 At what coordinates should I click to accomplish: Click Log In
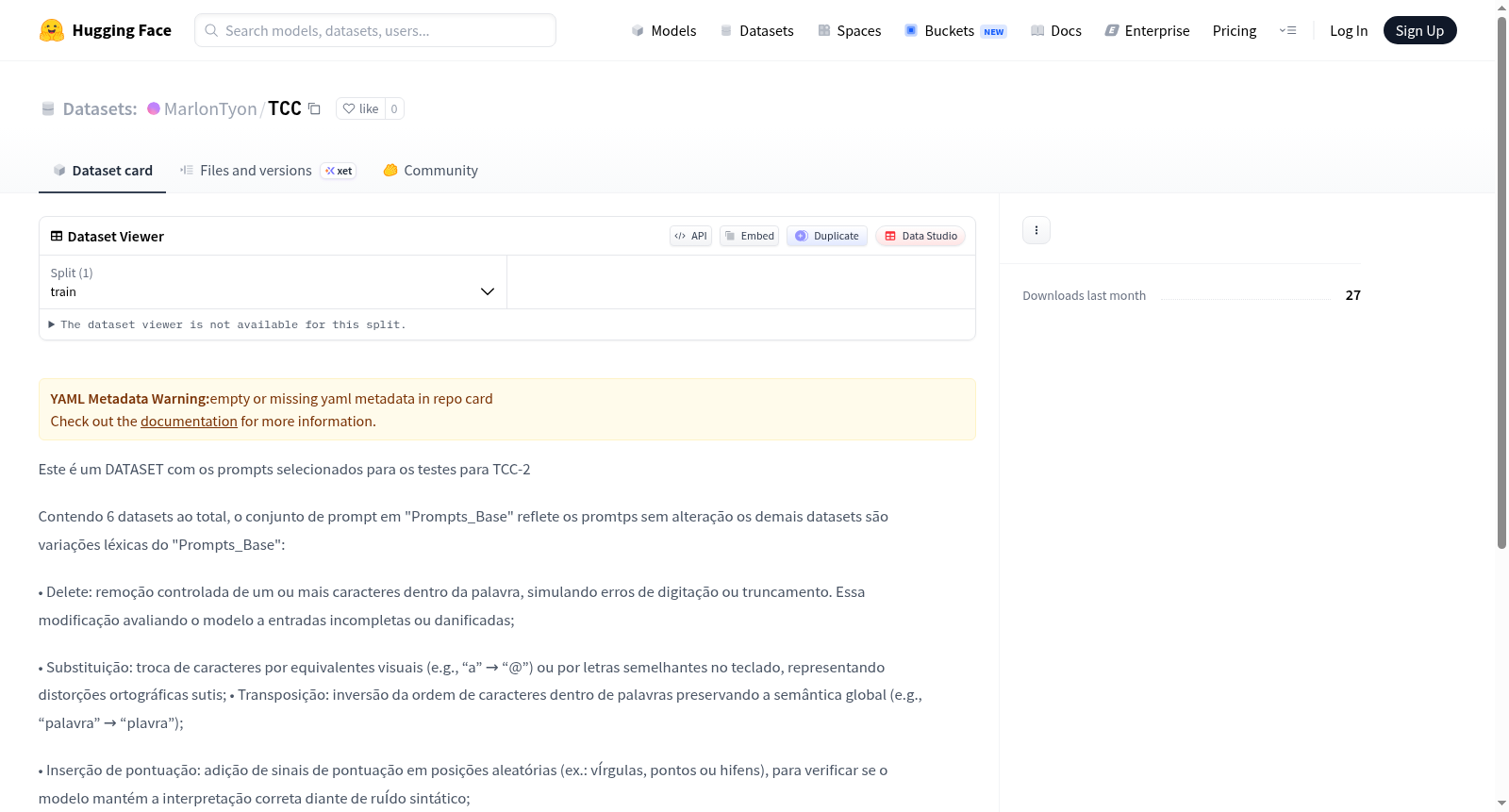pos(1349,31)
